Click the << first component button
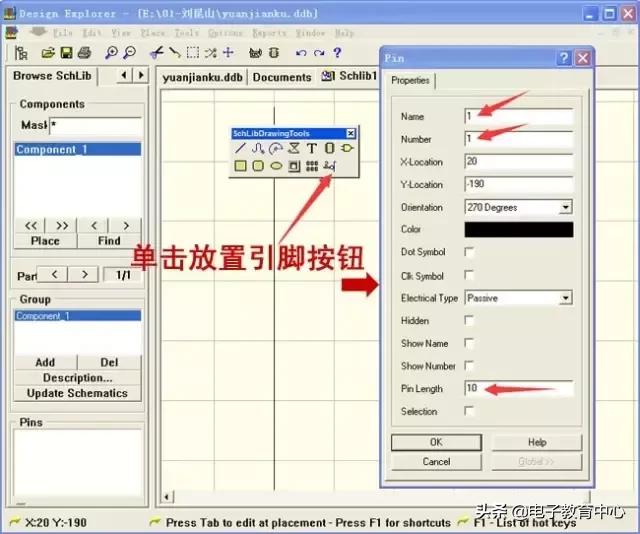Screen dimensions: 640x534 pos(31,225)
